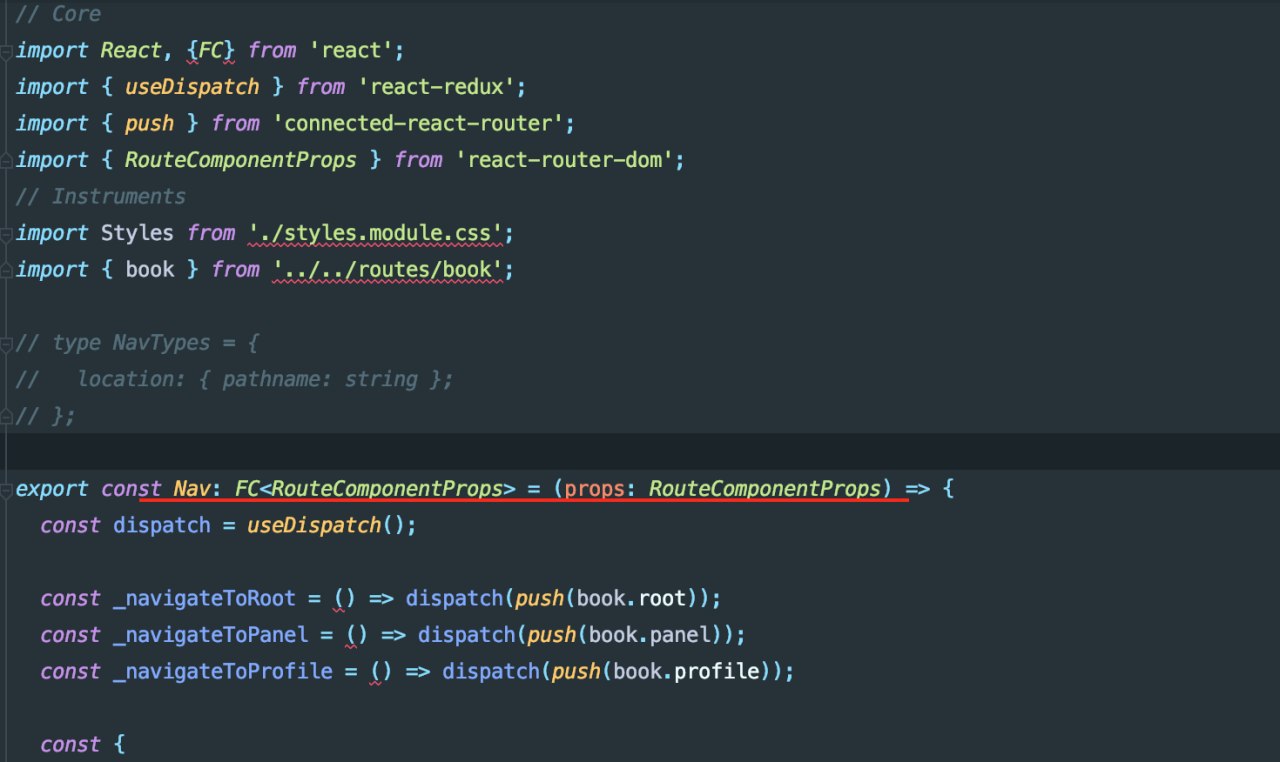
Task: Click 'RouteComponentProps' type after 'props:'
Action: tap(765, 489)
